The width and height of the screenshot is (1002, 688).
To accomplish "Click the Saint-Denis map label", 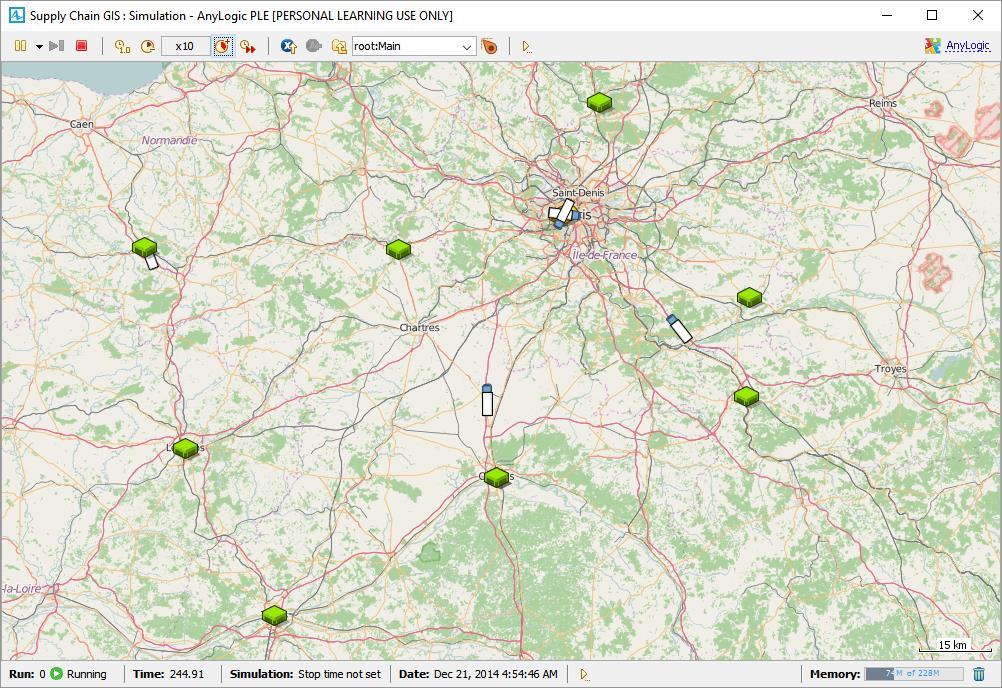I will tap(578, 192).
